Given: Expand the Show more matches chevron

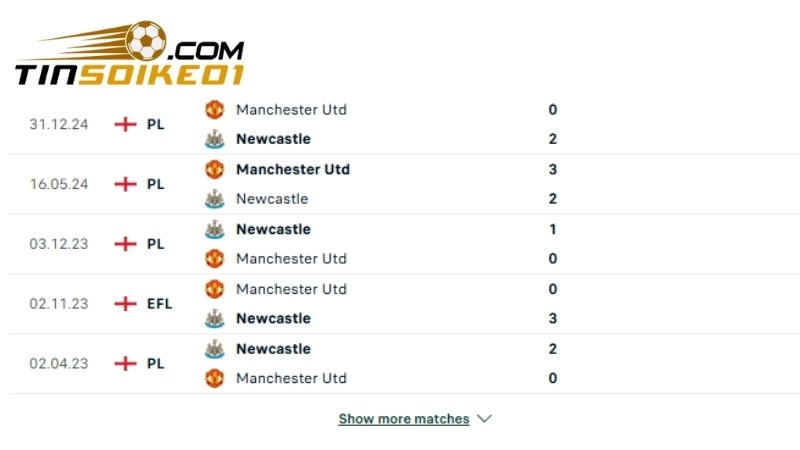Looking at the screenshot, I should 485,419.
